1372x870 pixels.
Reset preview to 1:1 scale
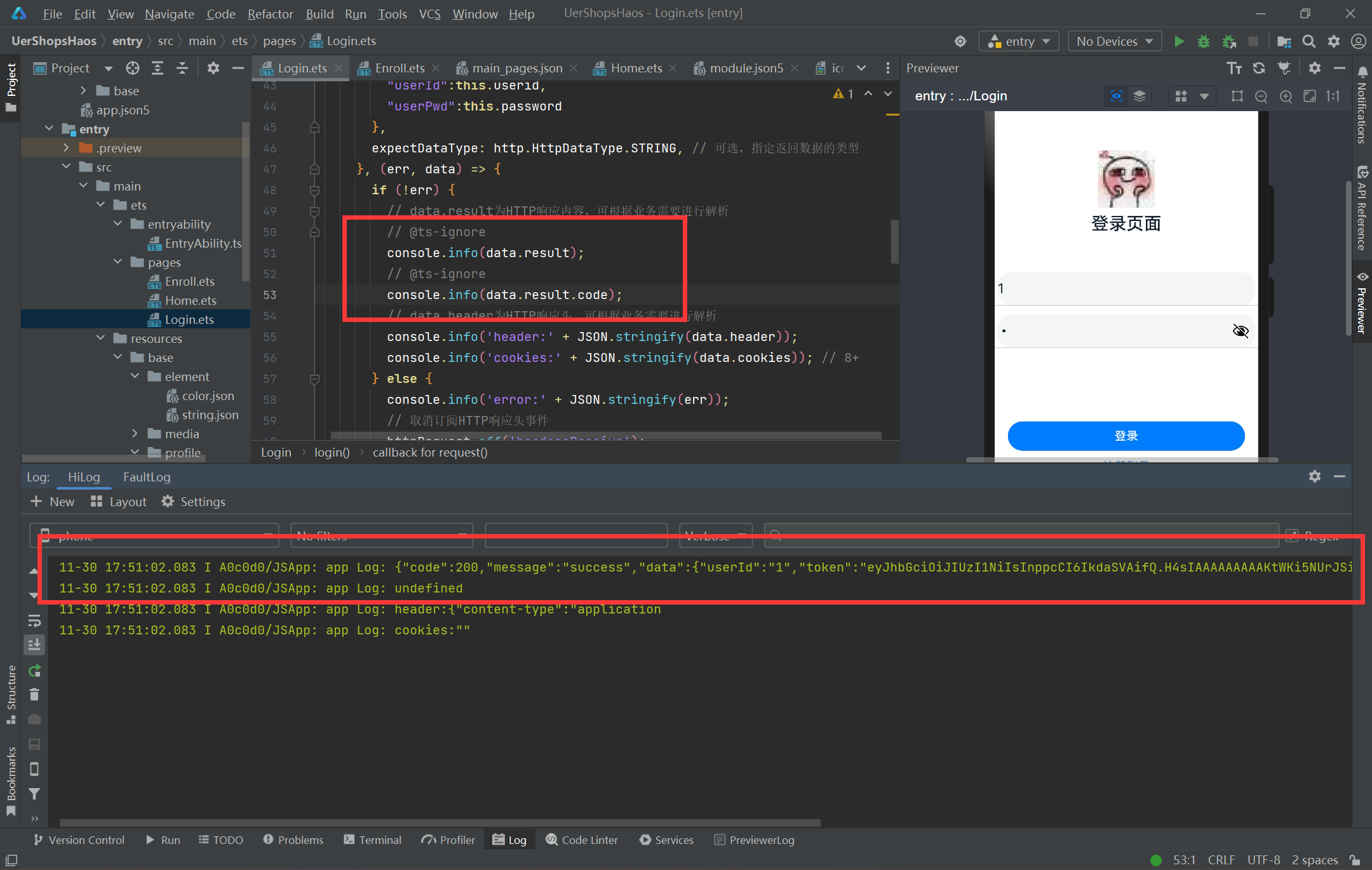click(1333, 96)
